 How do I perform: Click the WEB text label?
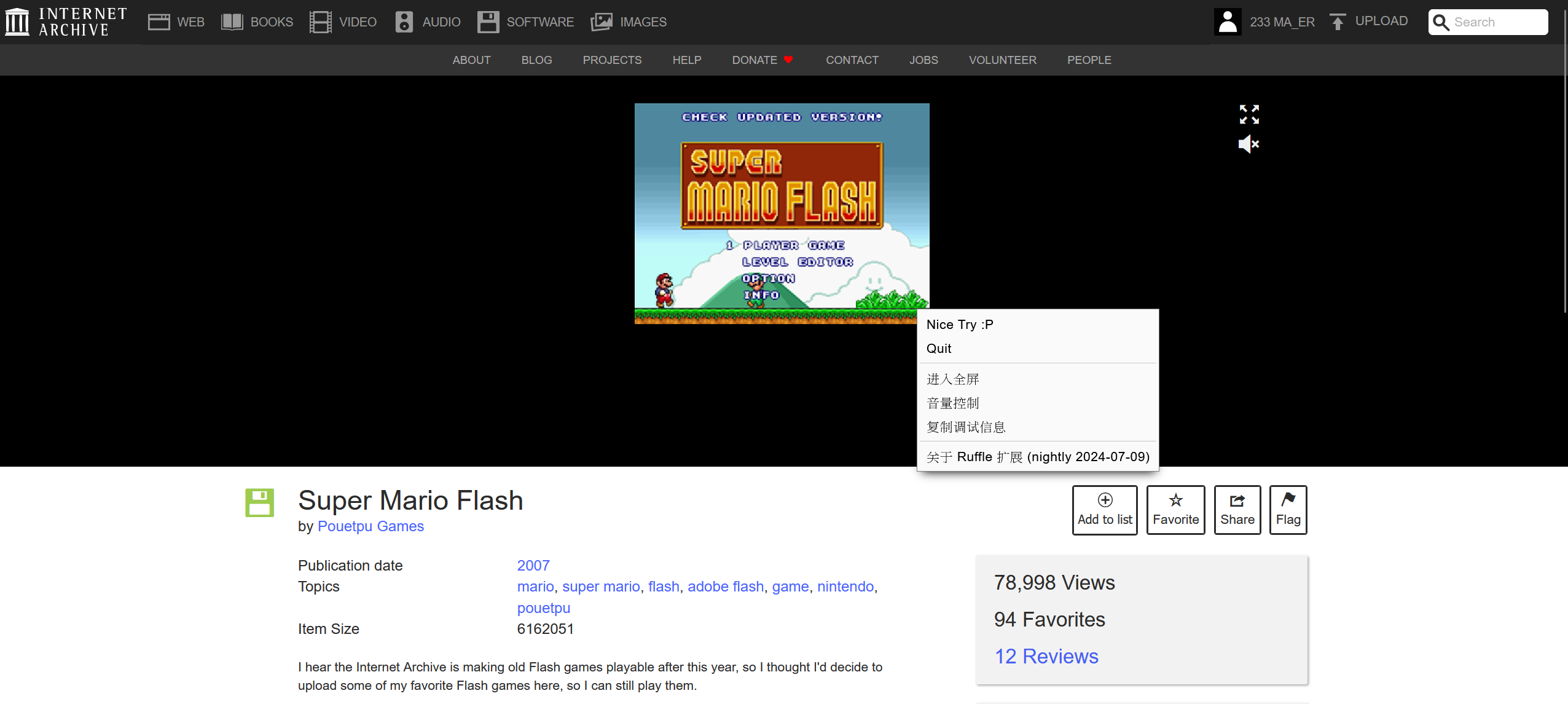pyautogui.click(x=190, y=22)
